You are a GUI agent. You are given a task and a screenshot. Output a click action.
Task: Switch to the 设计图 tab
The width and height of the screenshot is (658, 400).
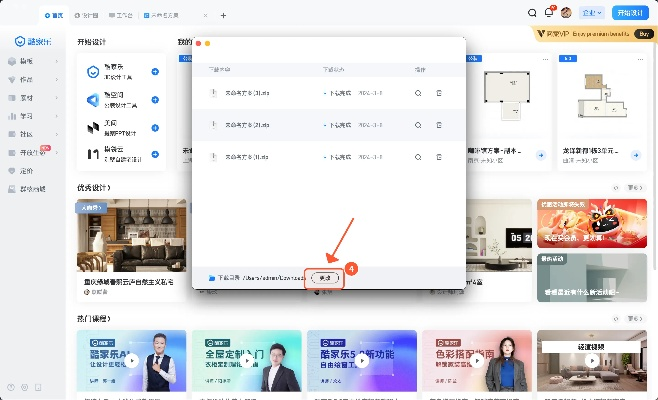tap(86, 16)
